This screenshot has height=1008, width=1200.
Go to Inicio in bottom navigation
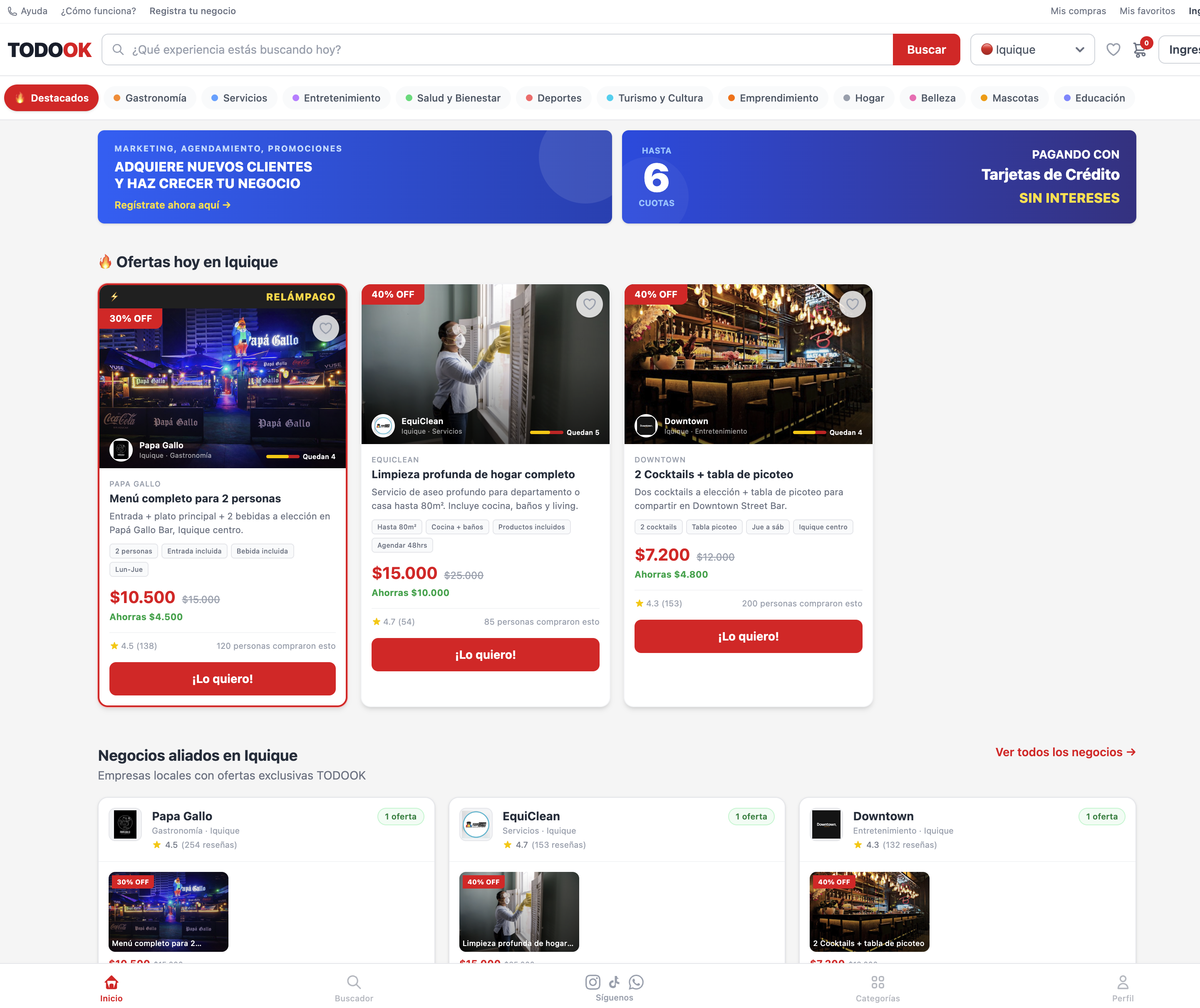[x=112, y=988]
